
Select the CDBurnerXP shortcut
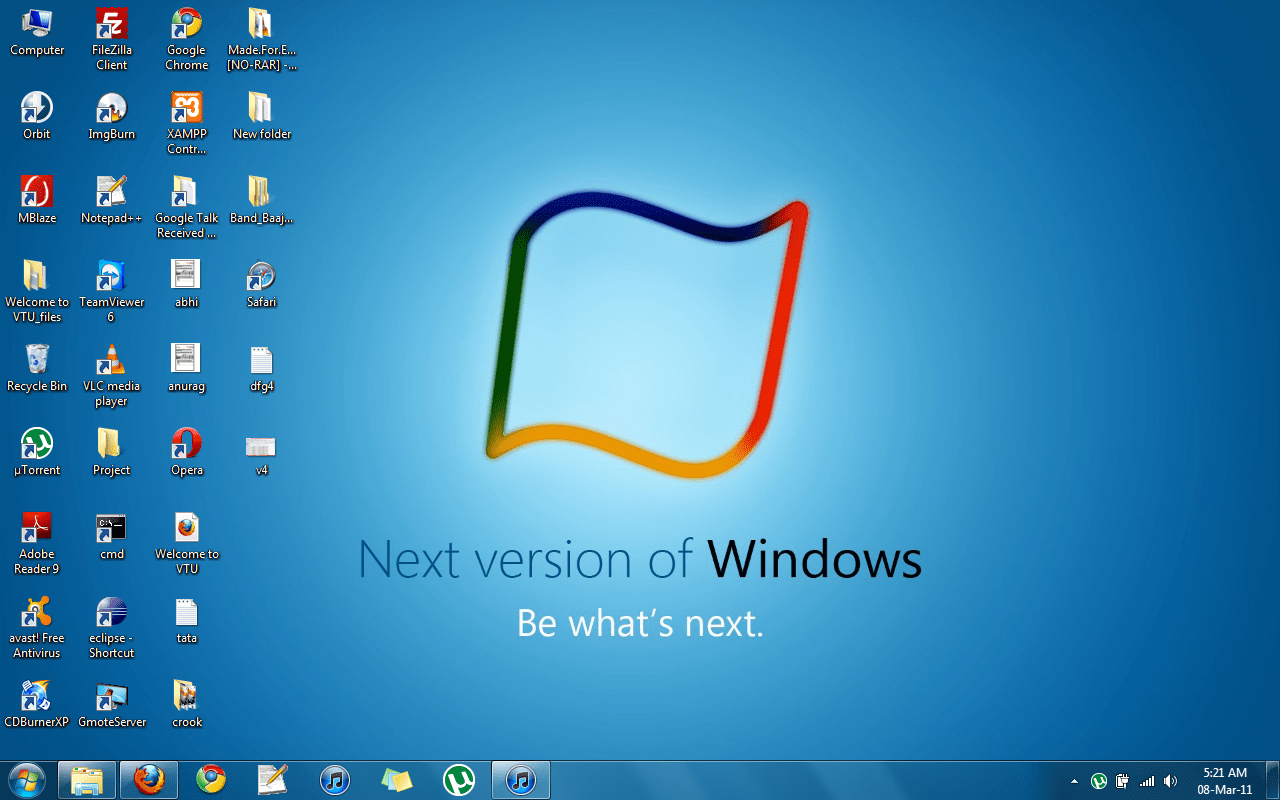[37, 704]
